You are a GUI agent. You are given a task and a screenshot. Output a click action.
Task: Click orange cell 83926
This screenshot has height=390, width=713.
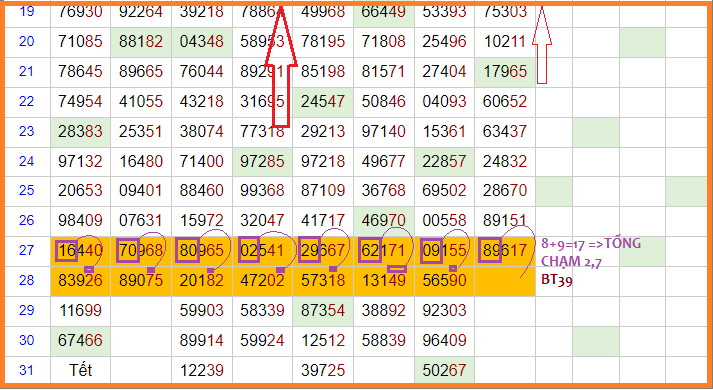80,281
